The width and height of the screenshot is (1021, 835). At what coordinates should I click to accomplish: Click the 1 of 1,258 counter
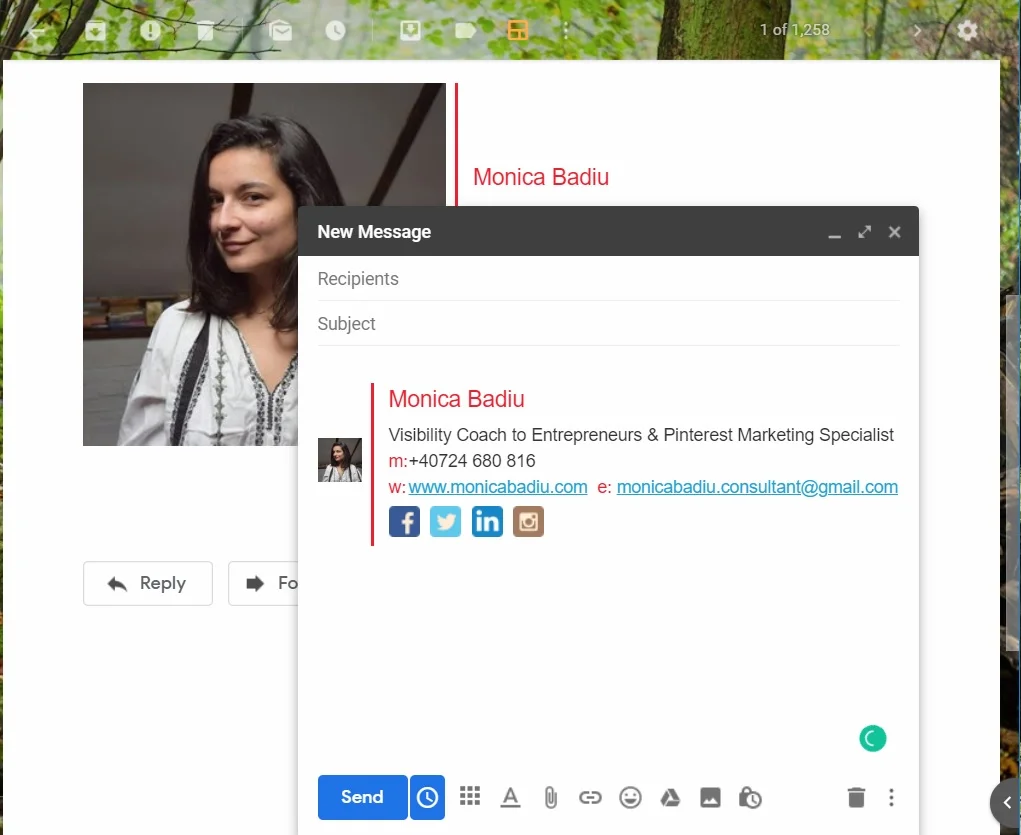[794, 30]
